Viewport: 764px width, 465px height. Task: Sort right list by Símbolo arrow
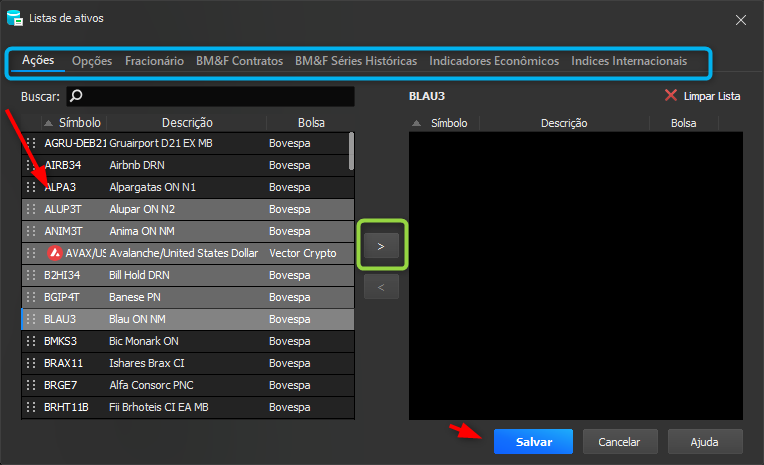(x=417, y=123)
